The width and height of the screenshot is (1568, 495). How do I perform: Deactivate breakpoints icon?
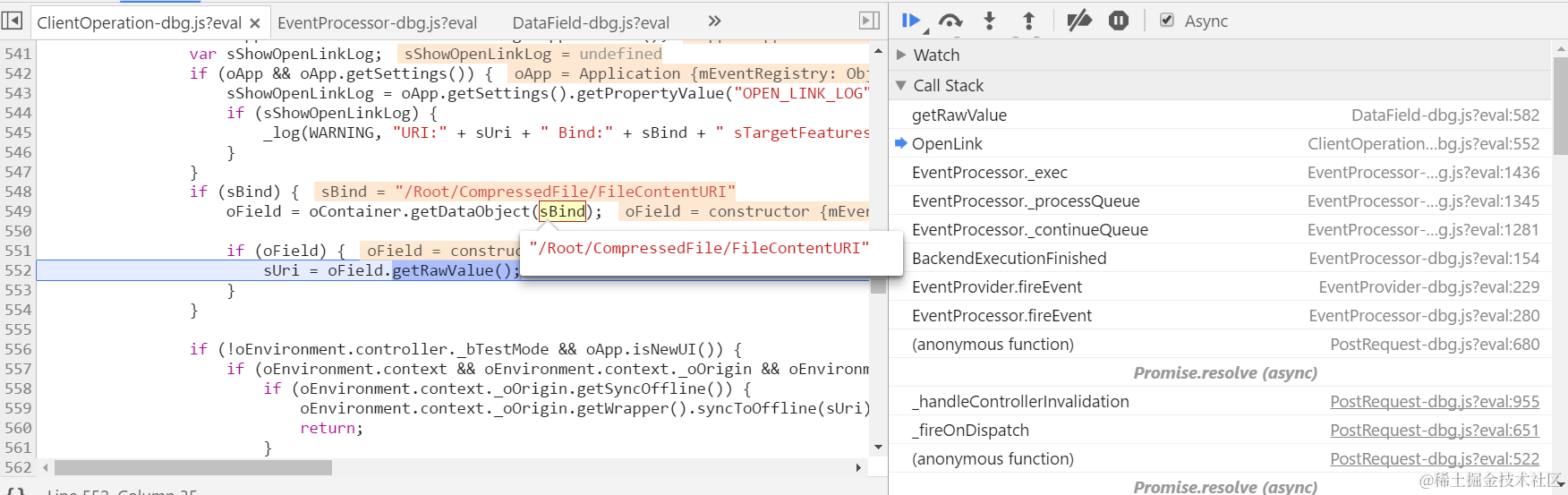click(1079, 21)
